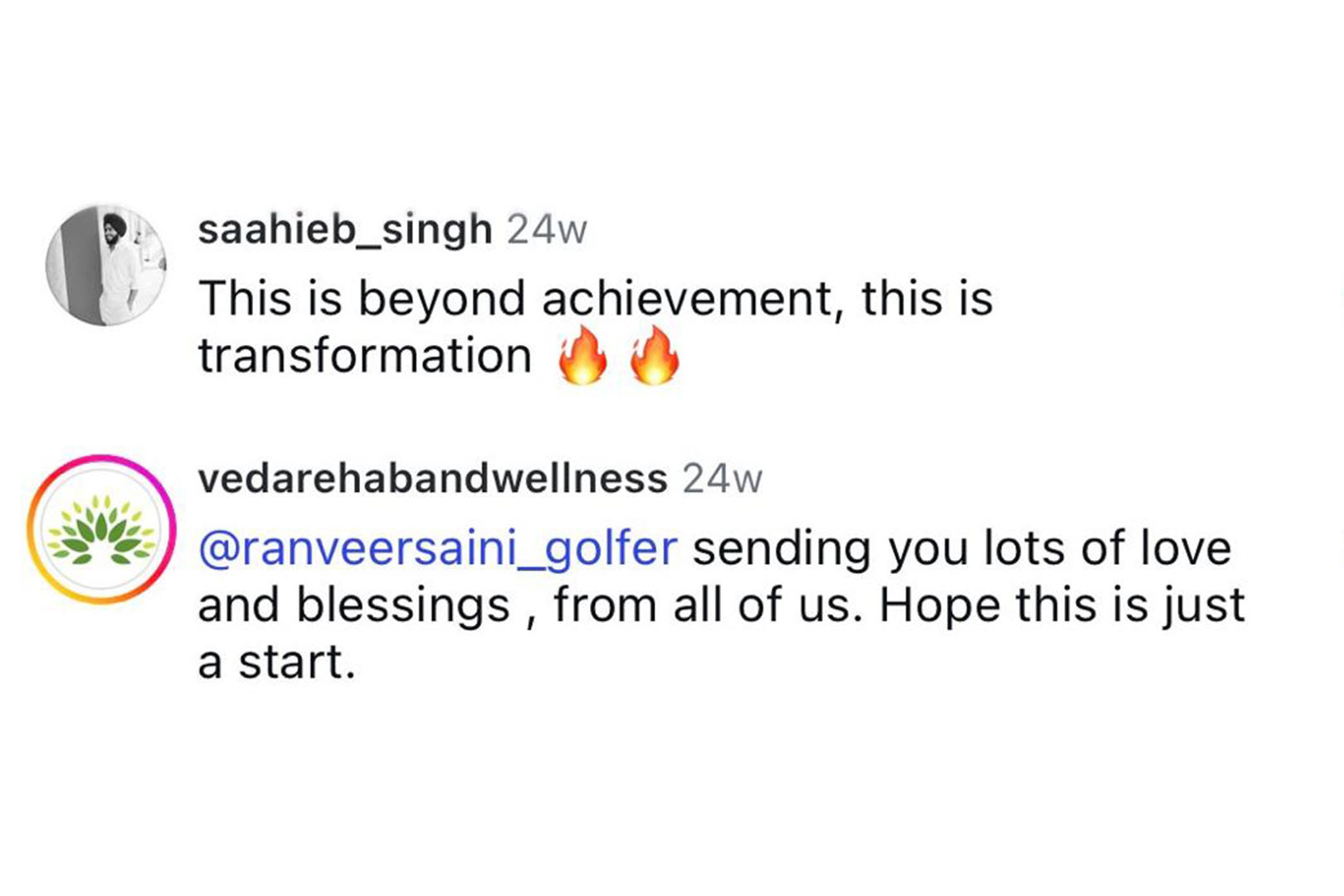
Task: Click the saahieb_singh username
Action: (345, 230)
